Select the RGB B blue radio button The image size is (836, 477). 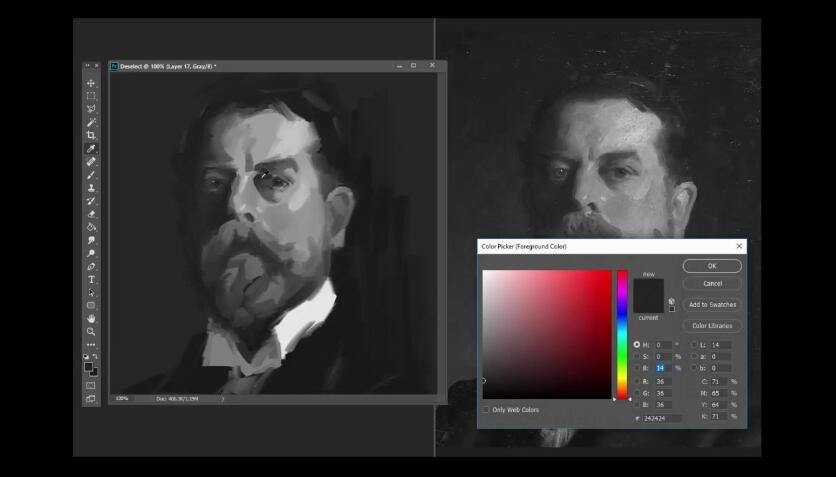click(637, 405)
